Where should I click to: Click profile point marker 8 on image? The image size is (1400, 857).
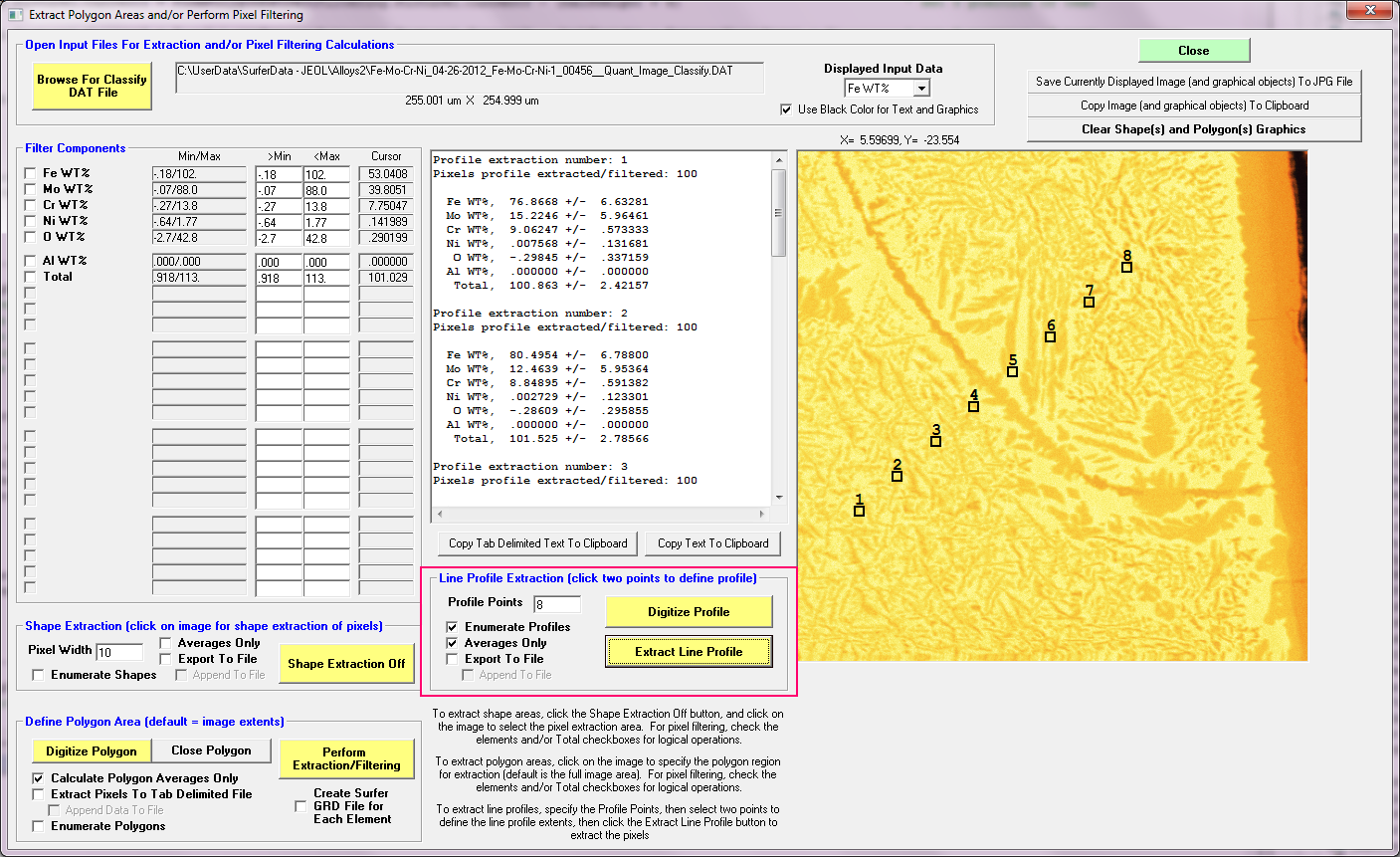pyautogui.click(x=1126, y=267)
